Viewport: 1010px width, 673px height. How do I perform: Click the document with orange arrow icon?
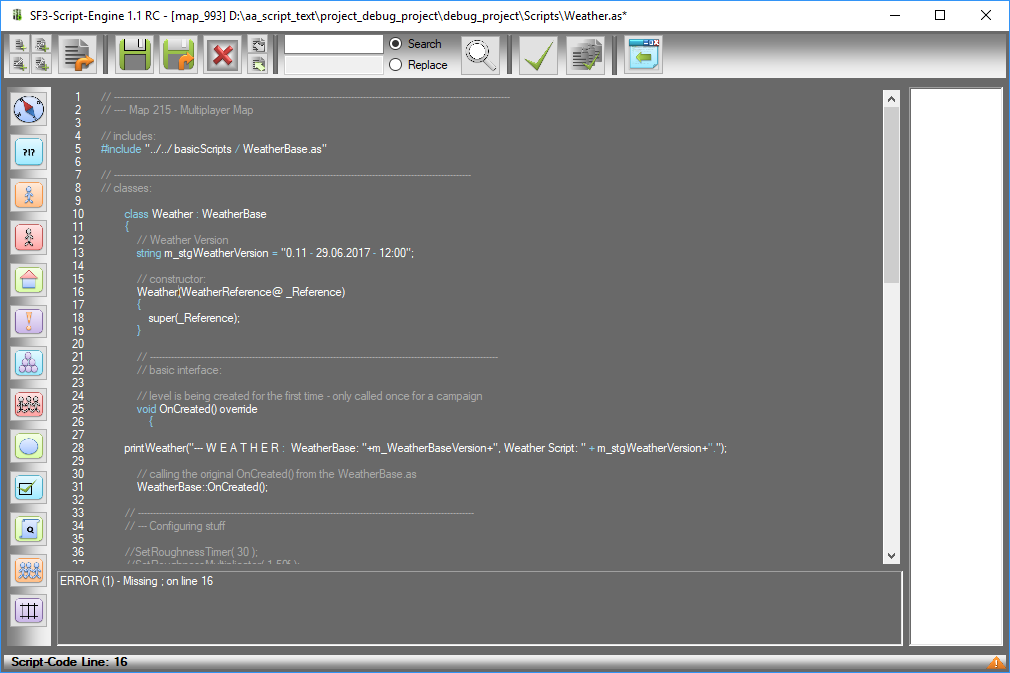(77, 55)
